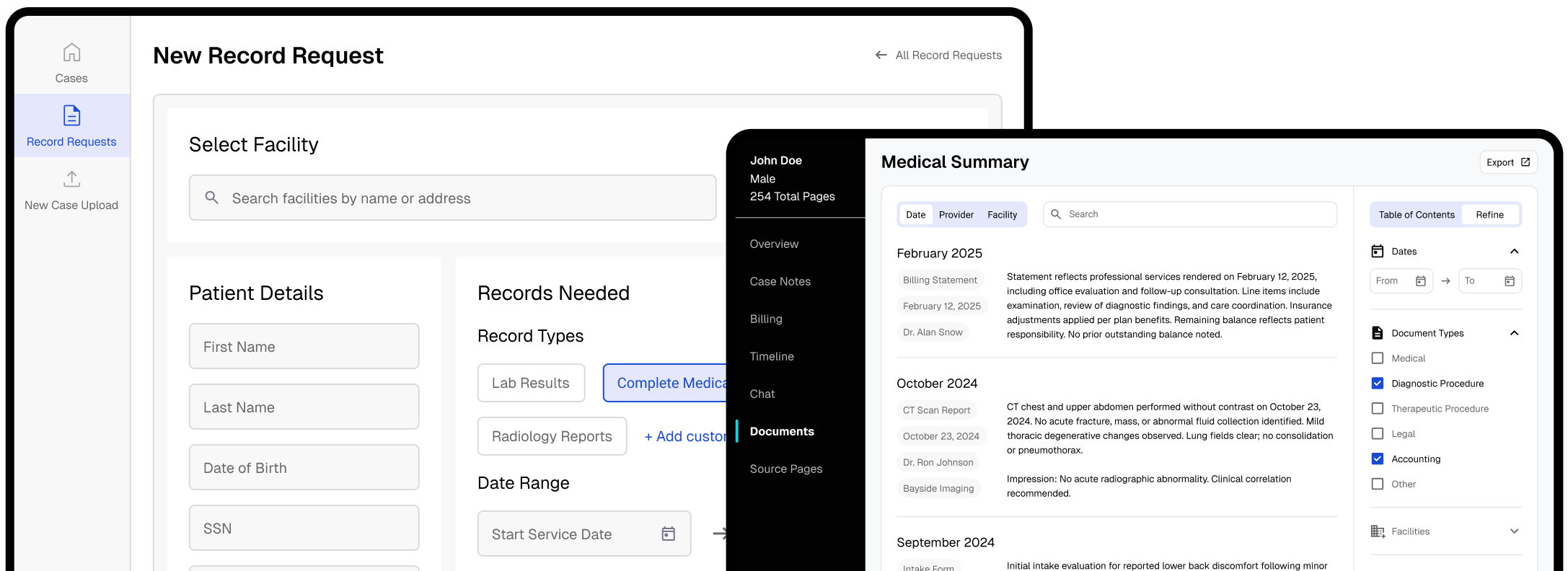Check the Medical document type
The width and height of the screenshot is (1568, 571).
click(x=1378, y=358)
